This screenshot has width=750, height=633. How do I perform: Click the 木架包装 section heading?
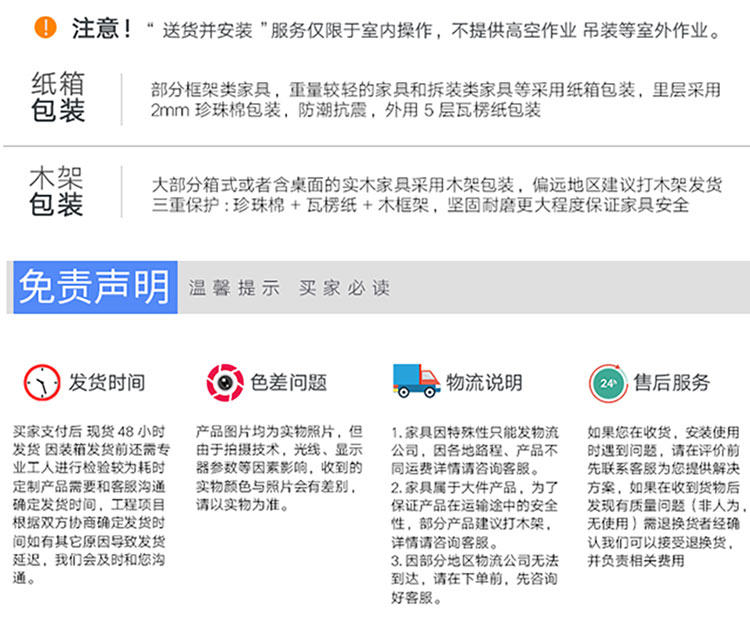57,194
